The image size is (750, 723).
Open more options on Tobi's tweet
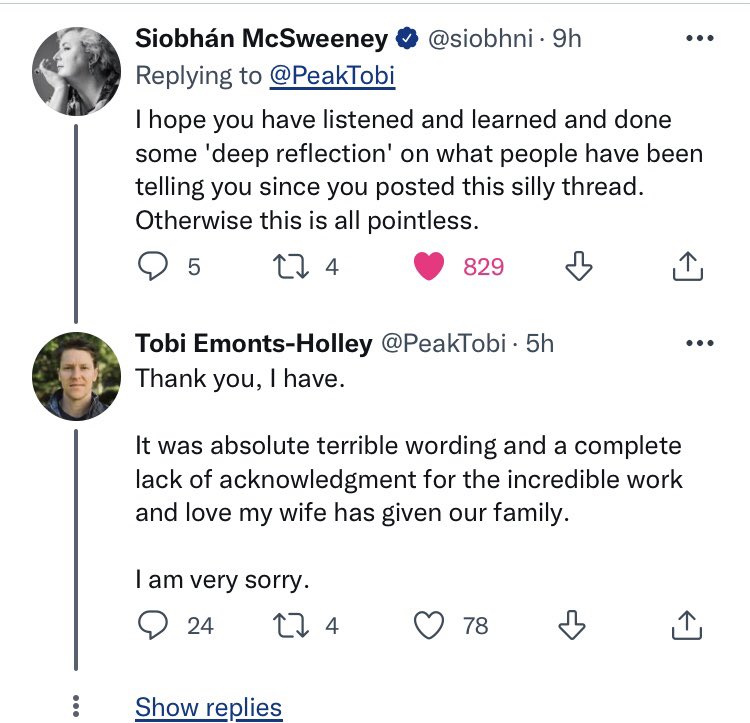tap(697, 344)
